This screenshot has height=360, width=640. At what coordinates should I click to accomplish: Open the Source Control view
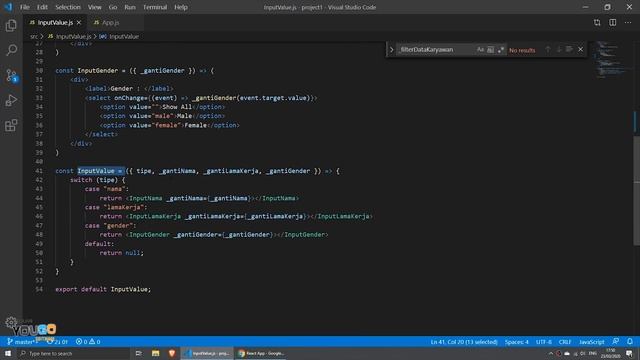tap(11, 76)
